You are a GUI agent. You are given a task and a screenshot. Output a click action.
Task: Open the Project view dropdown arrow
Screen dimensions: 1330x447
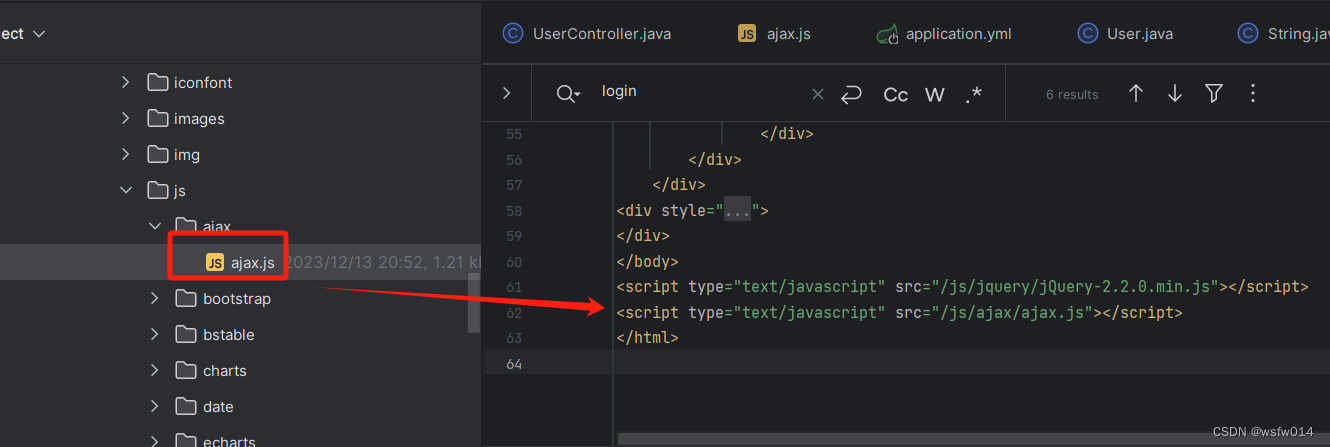tap(39, 34)
